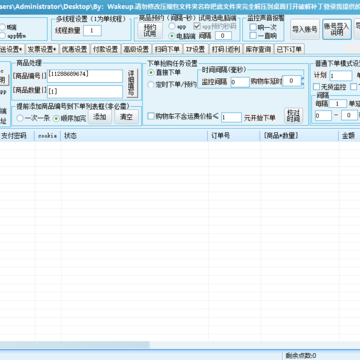Focus the 监控间隔 input field
360x360 pixels.
coord(240,82)
